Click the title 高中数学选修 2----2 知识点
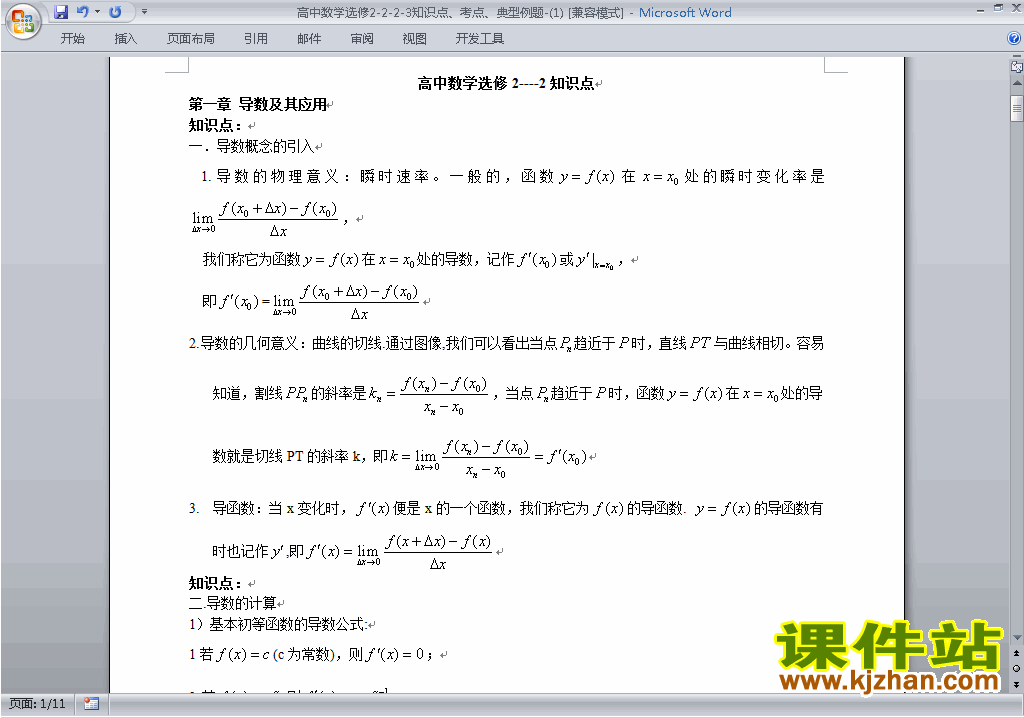The height and width of the screenshot is (718, 1024). click(505, 83)
